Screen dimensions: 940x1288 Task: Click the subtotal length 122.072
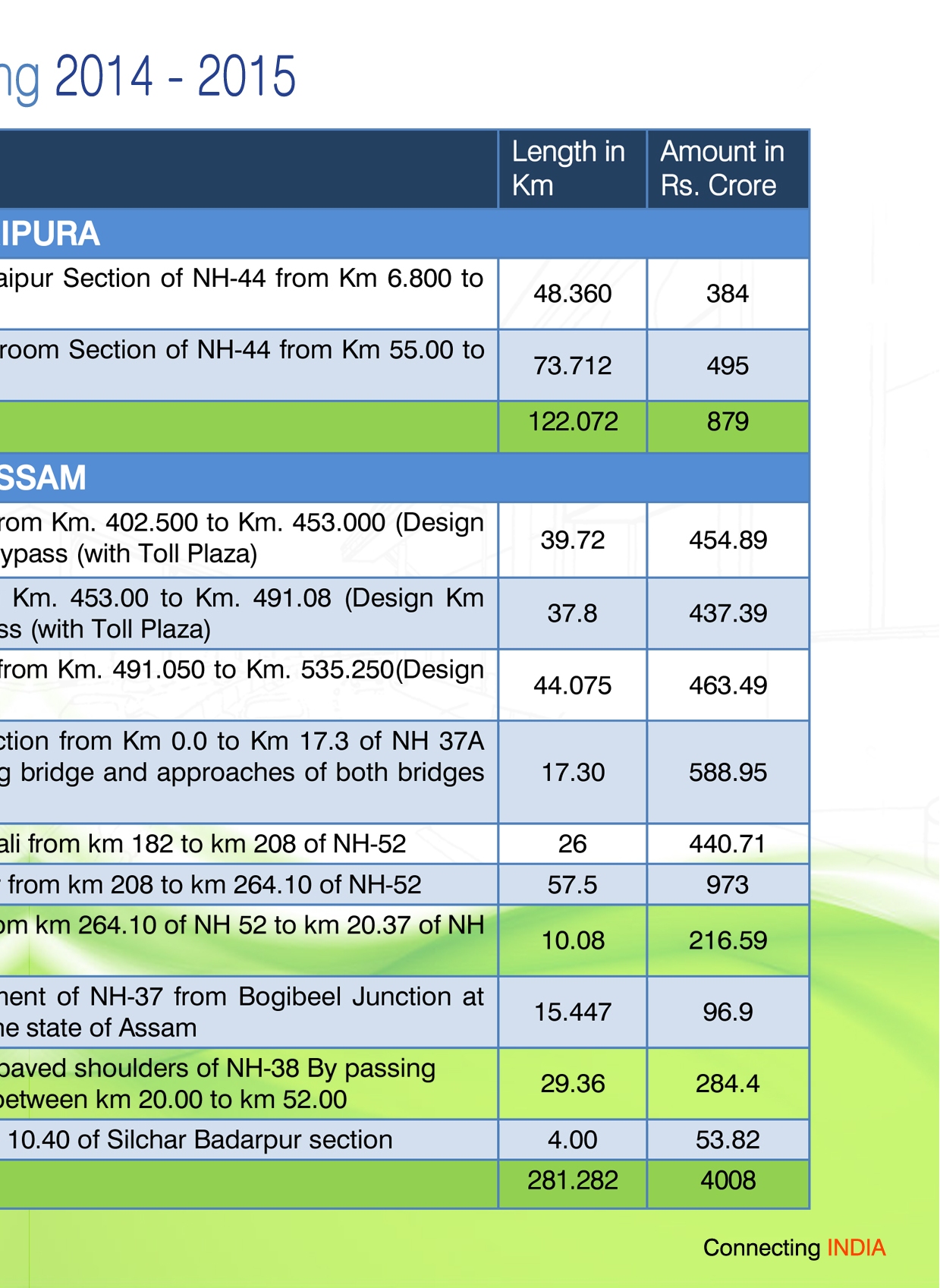[x=573, y=422]
